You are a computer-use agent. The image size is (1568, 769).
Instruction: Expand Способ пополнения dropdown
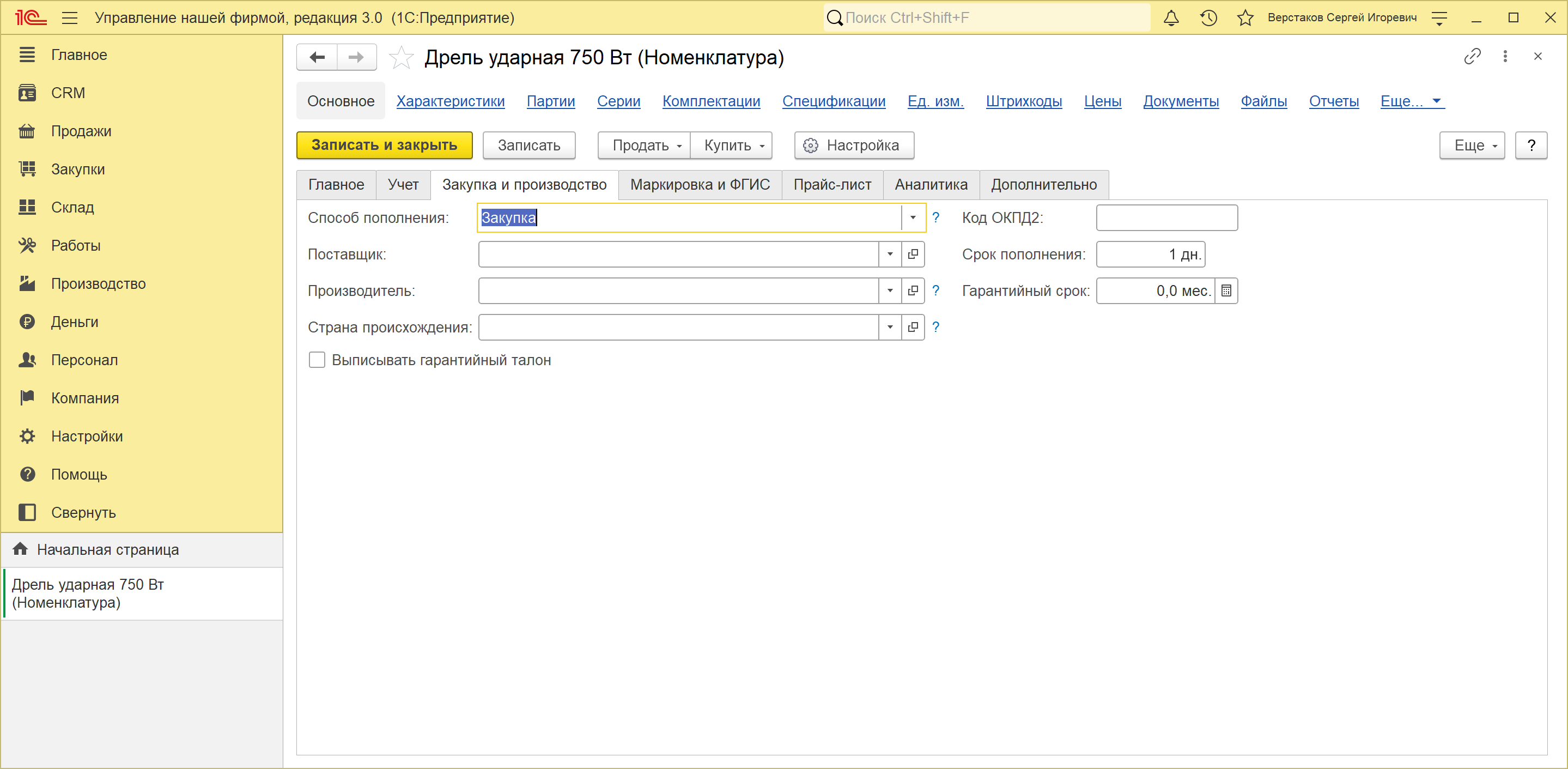tap(913, 218)
